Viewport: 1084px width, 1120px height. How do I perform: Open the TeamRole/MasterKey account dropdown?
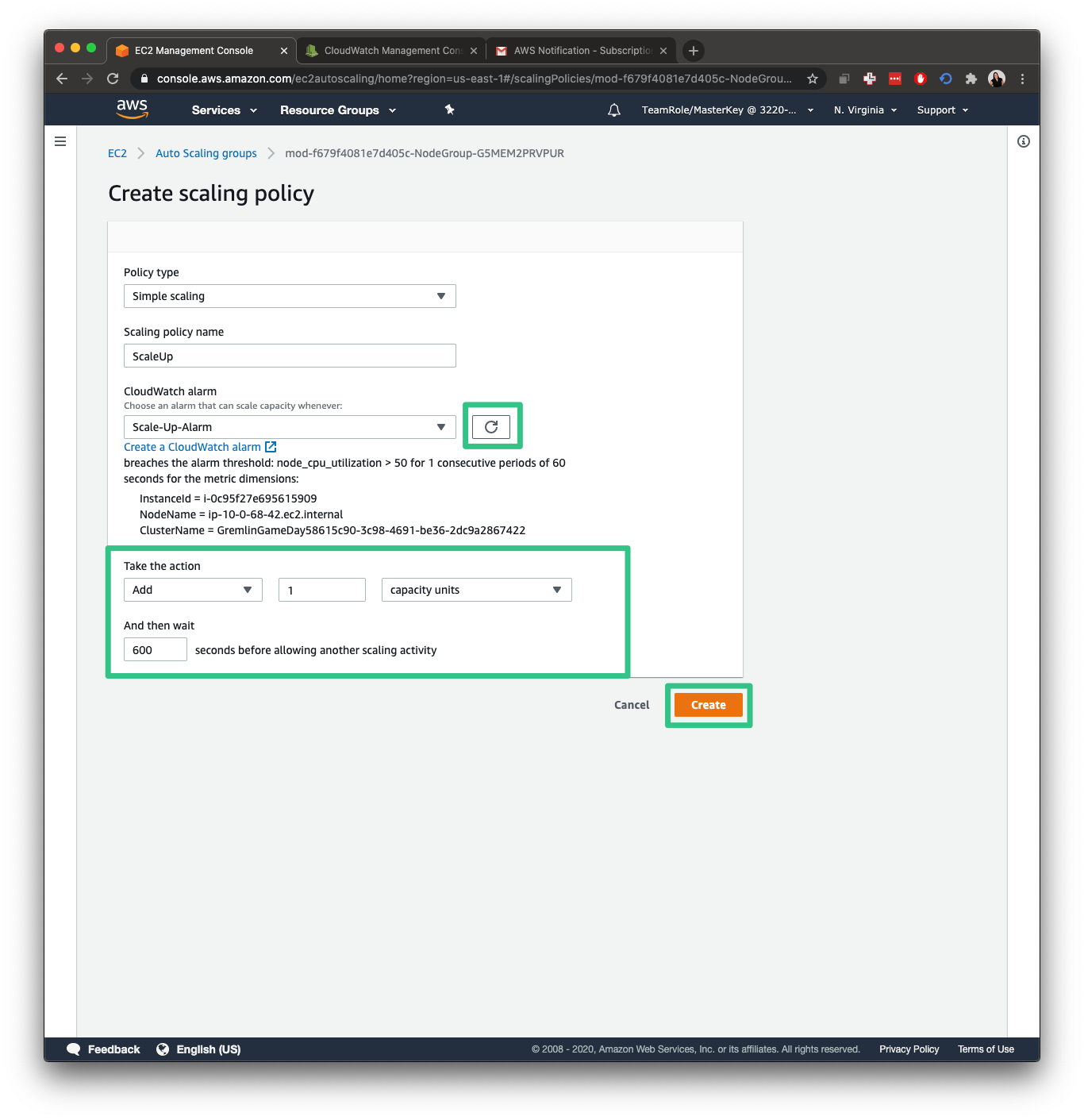pyautogui.click(x=728, y=110)
